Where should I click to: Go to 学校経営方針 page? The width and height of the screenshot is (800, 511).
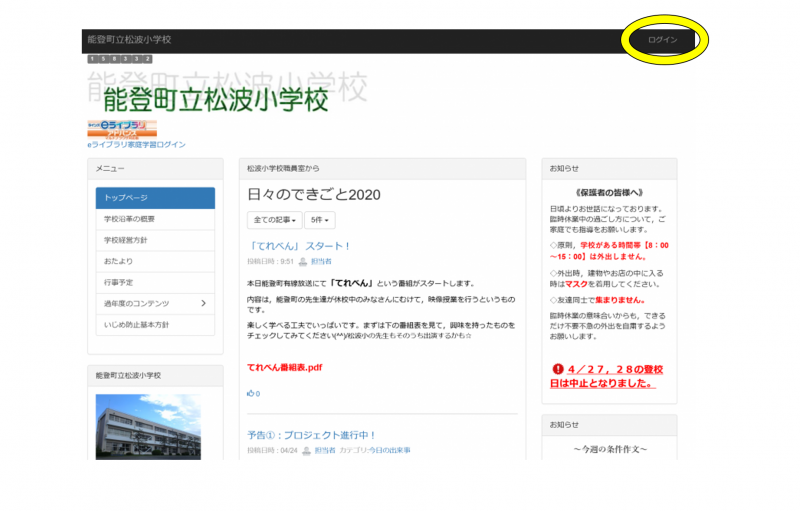155,240
